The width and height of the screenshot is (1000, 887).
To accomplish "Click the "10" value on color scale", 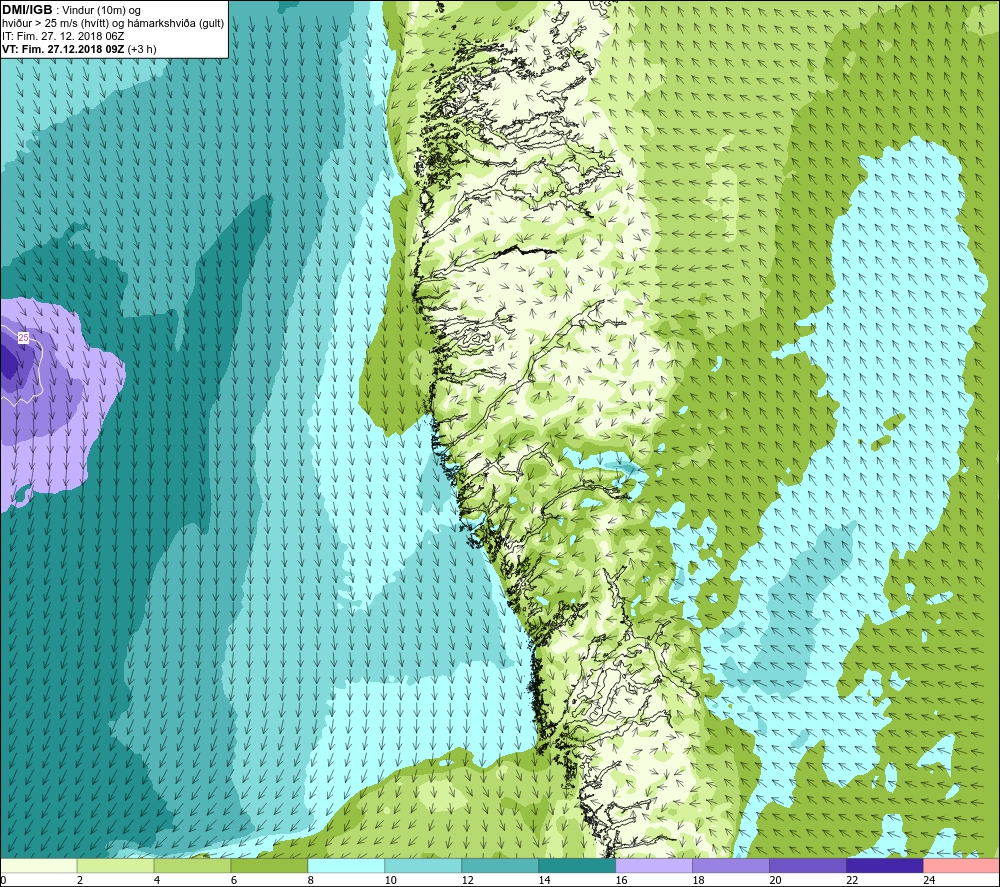I will pyautogui.click(x=390, y=880).
